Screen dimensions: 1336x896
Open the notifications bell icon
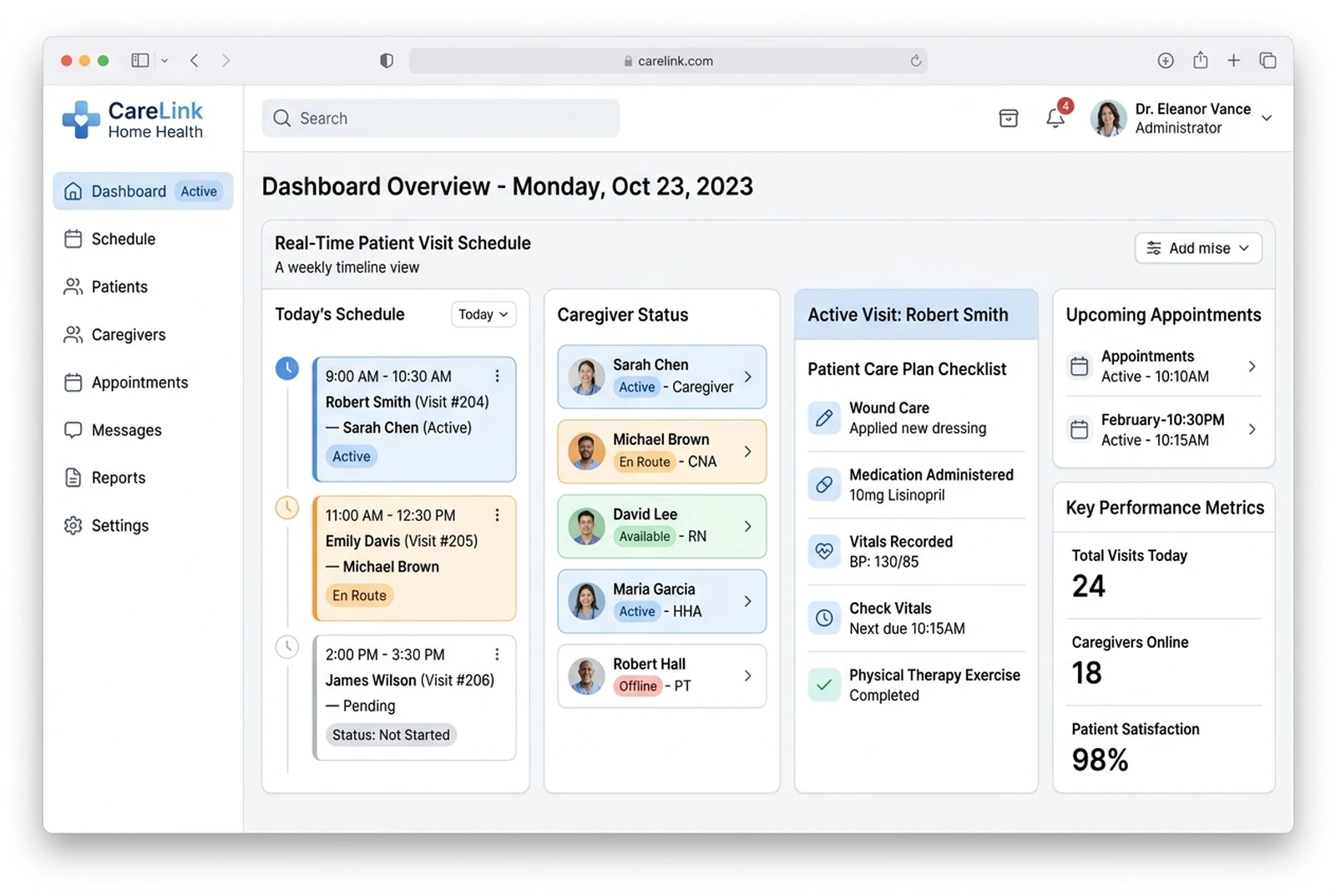click(x=1055, y=119)
